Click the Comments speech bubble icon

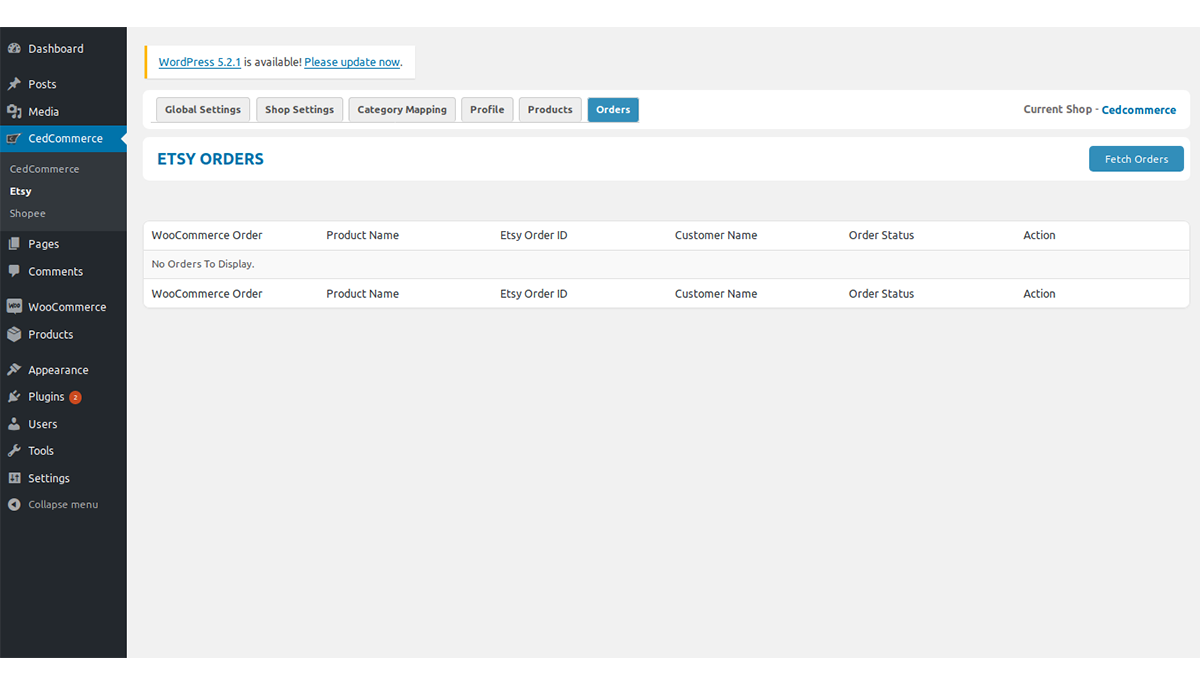(14, 271)
